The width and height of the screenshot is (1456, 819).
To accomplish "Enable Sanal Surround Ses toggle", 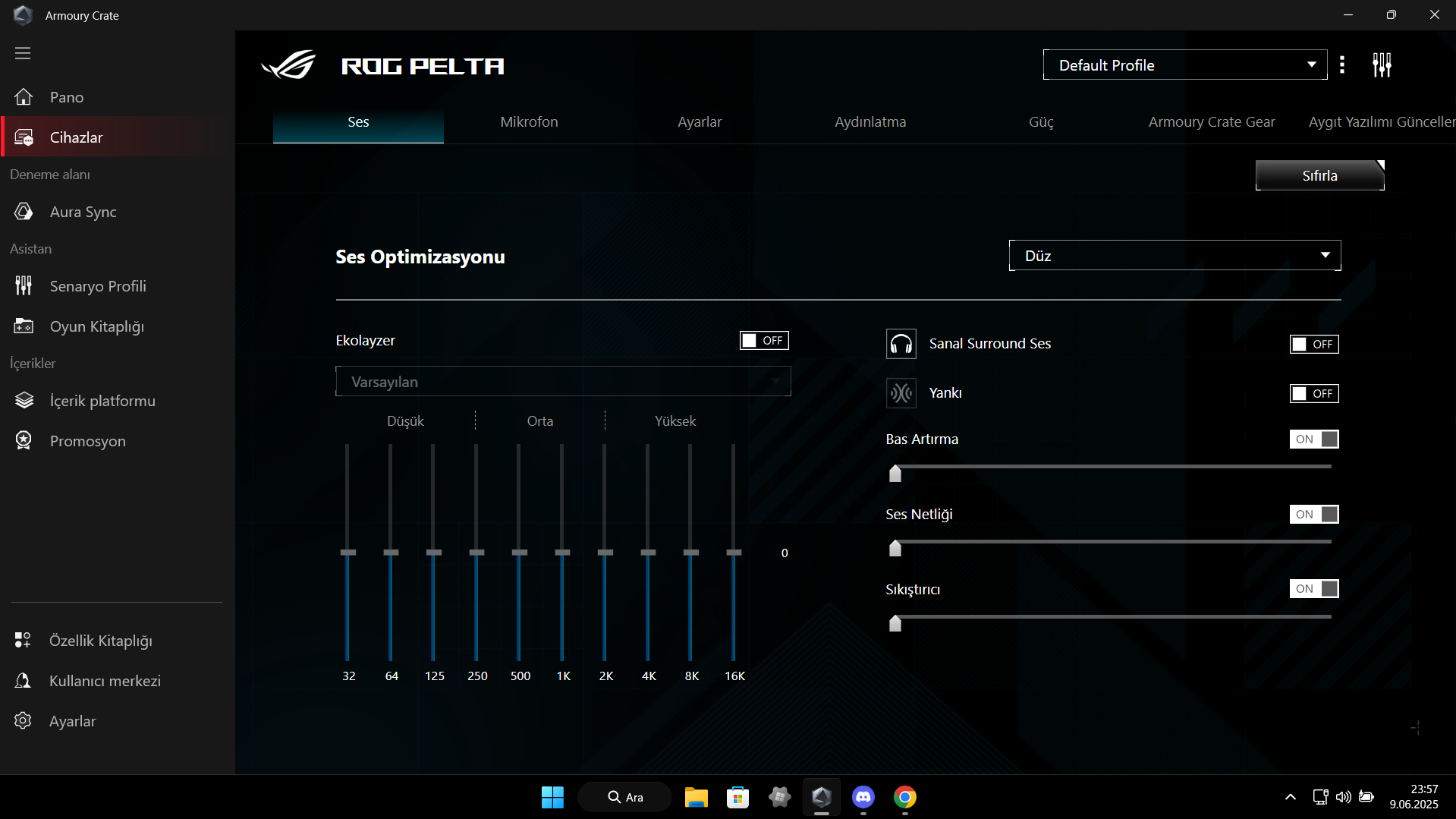I will [x=1314, y=345].
